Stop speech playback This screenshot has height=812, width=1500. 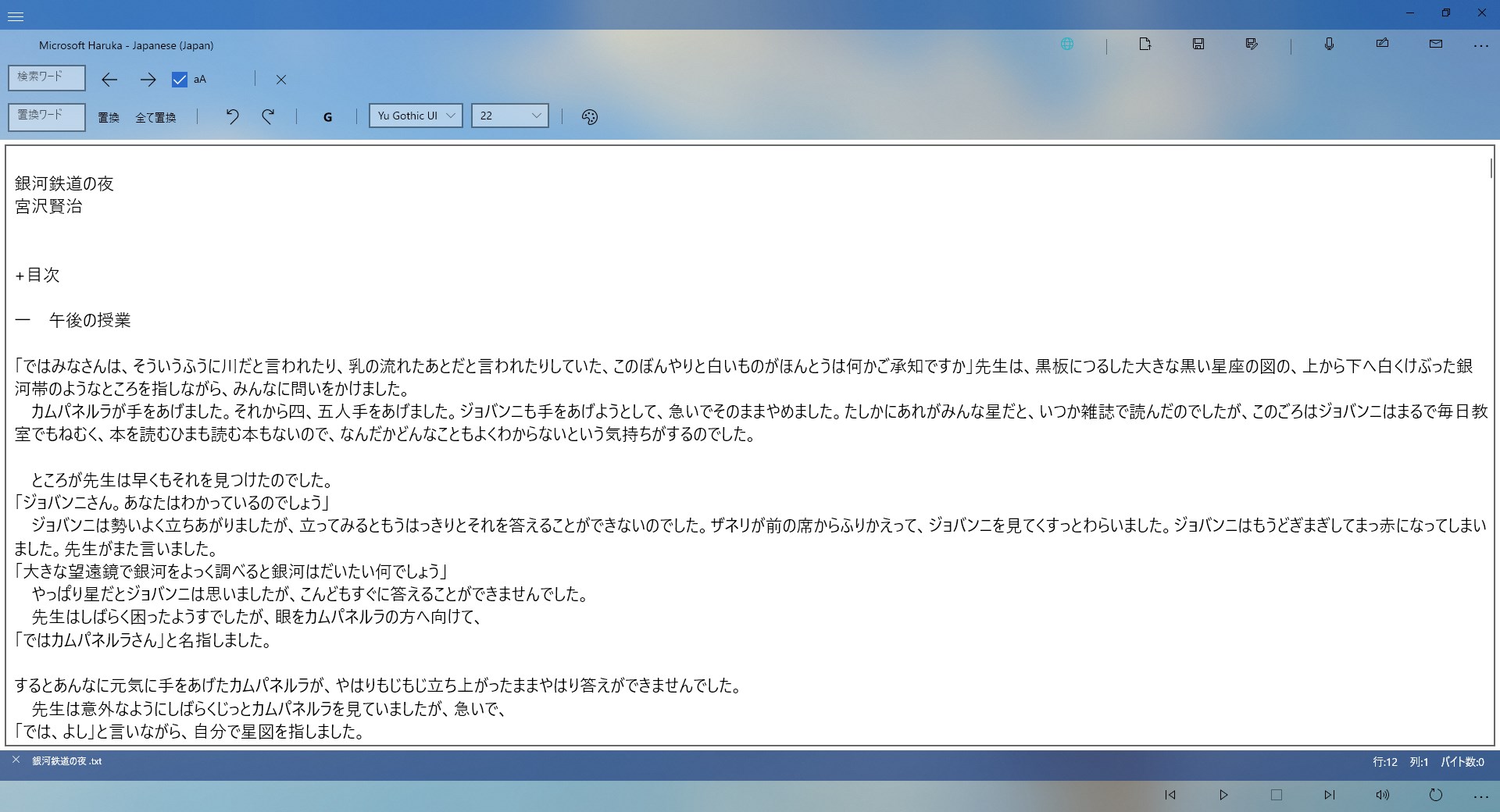1277,795
